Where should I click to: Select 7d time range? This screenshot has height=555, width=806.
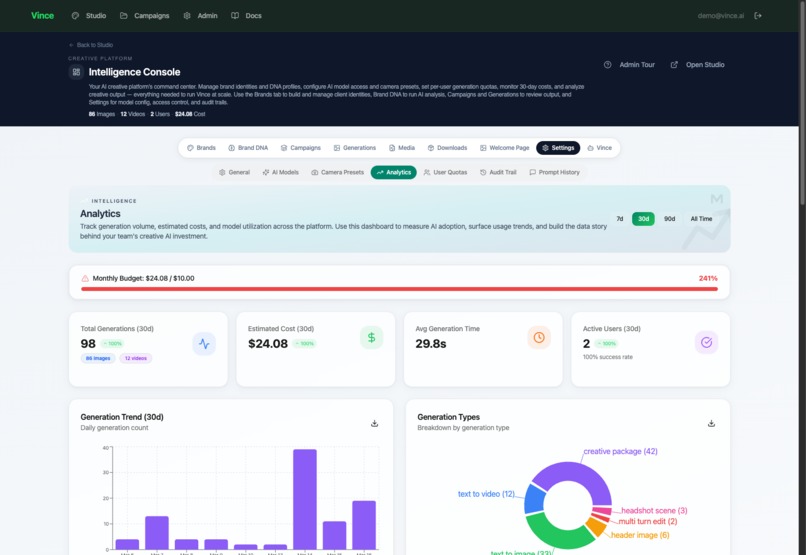point(619,219)
